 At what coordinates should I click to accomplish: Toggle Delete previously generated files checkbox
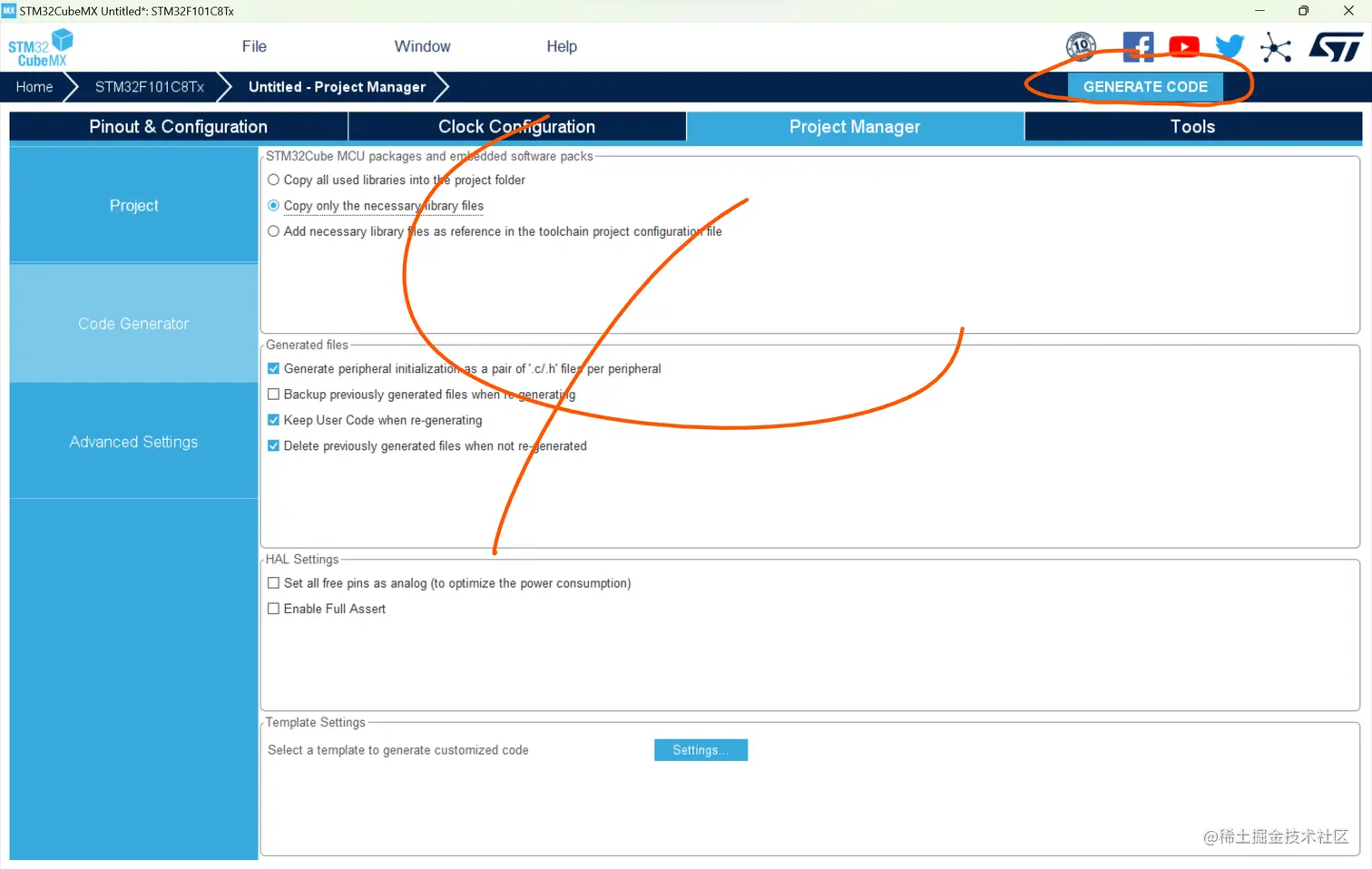pyautogui.click(x=273, y=445)
